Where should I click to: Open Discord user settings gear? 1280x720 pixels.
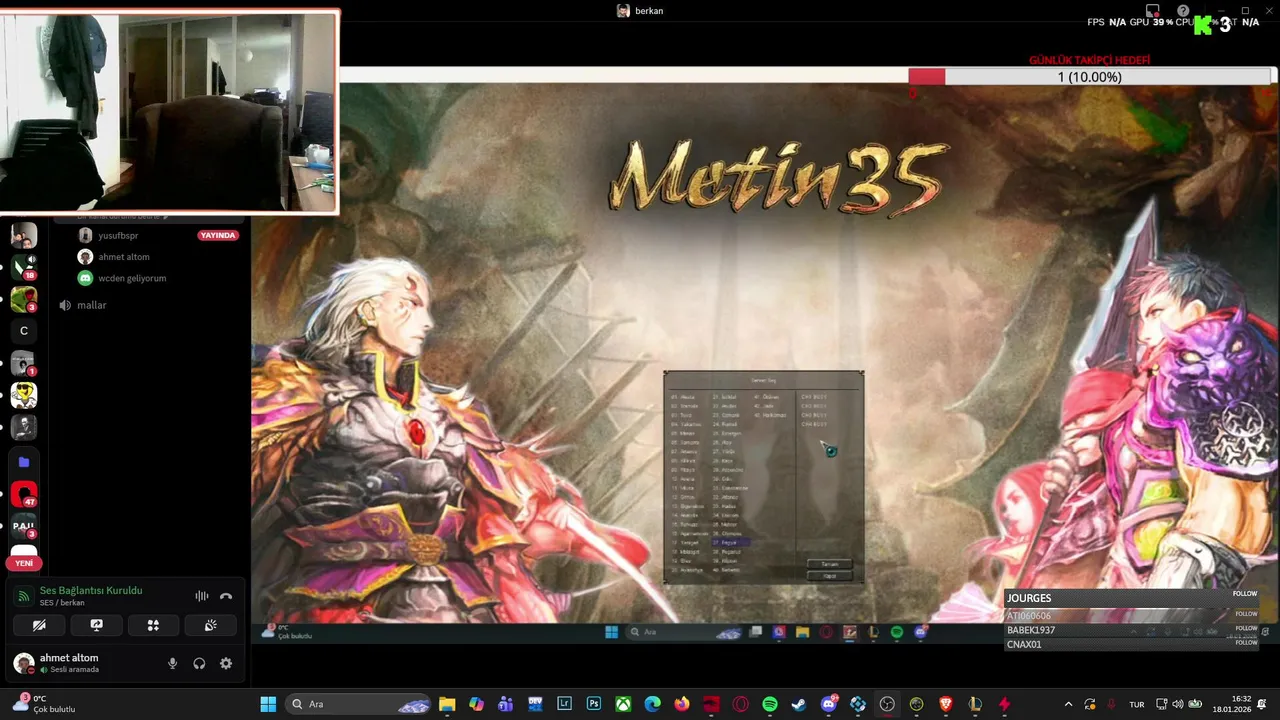click(226, 663)
